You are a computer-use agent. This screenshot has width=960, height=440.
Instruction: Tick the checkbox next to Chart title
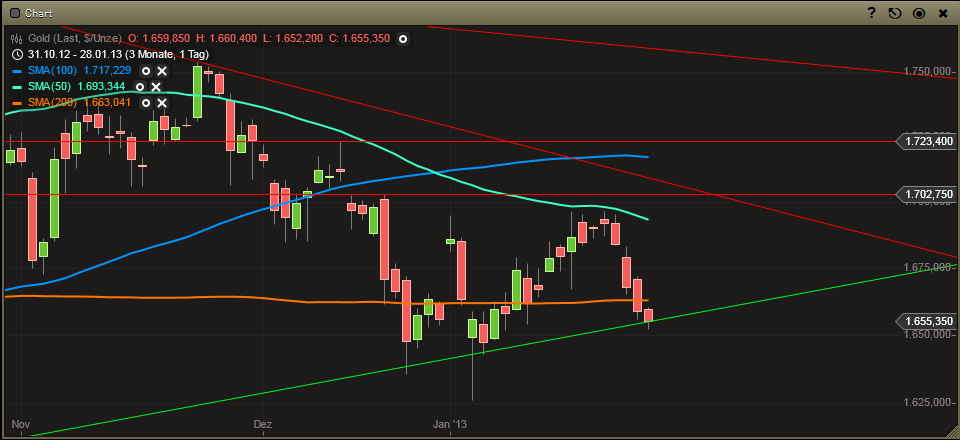pos(15,13)
